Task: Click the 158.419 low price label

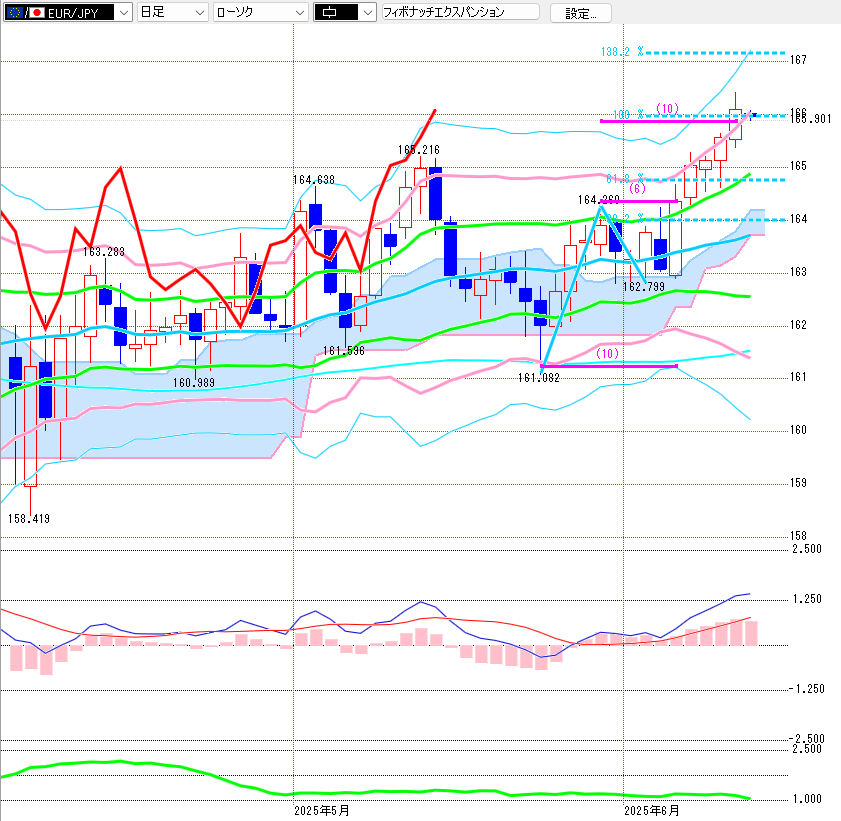Action: [28, 519]
